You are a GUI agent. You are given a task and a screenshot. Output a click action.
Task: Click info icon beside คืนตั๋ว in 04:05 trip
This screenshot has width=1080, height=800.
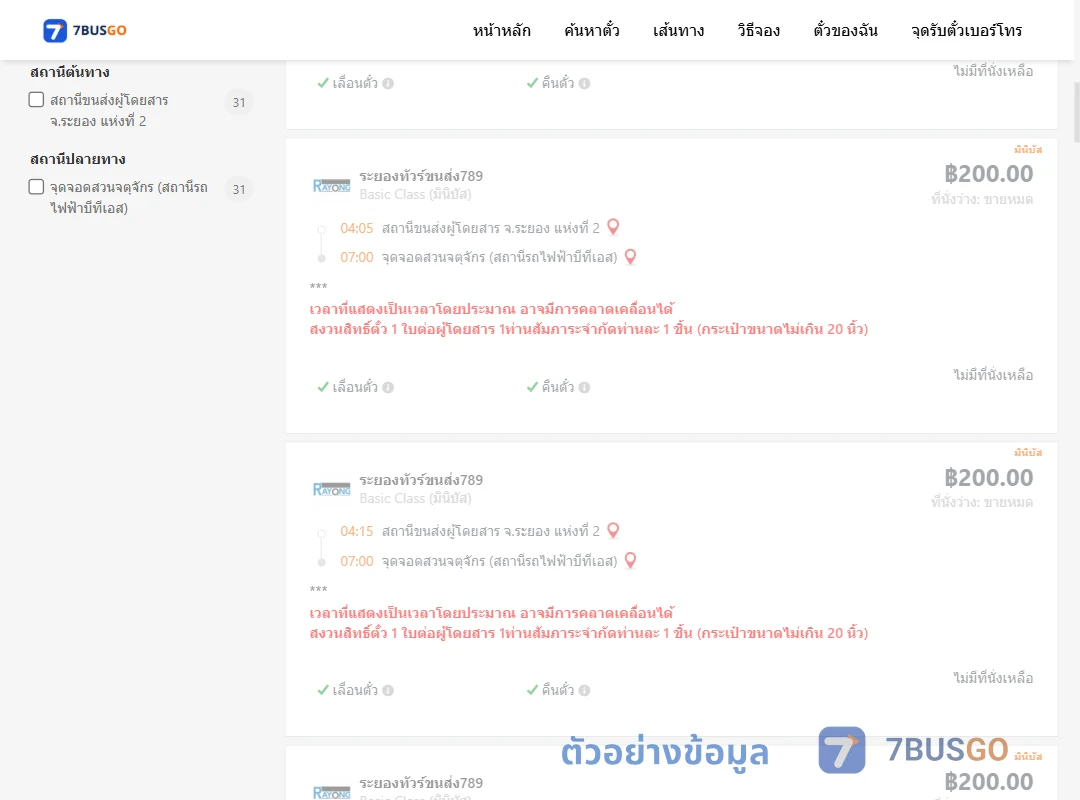click(x=585, y=387)
